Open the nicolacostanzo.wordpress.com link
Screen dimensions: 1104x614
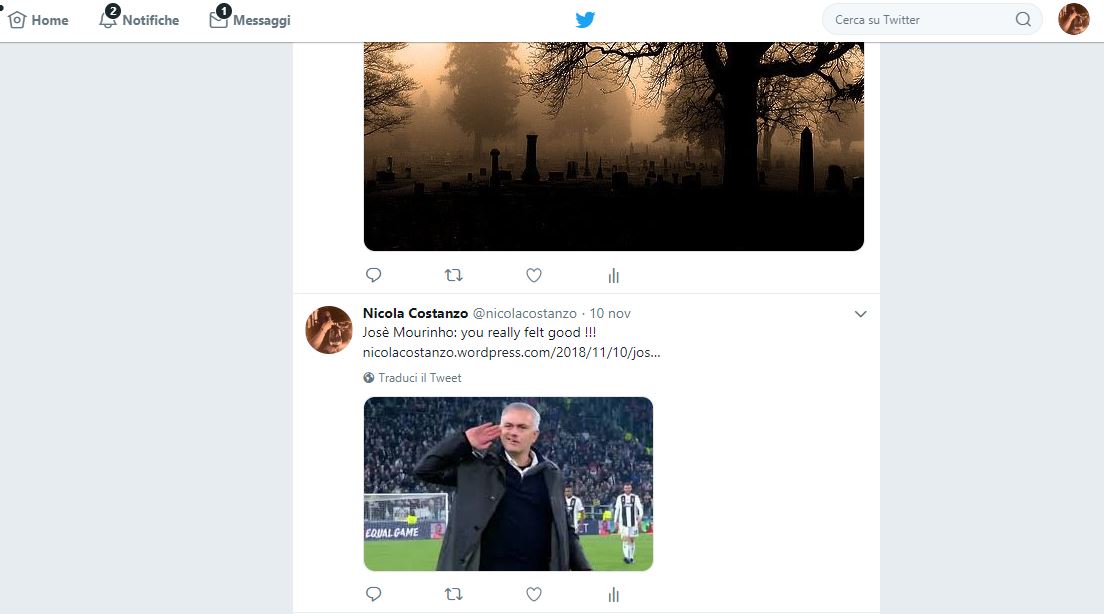pos(511,352)
